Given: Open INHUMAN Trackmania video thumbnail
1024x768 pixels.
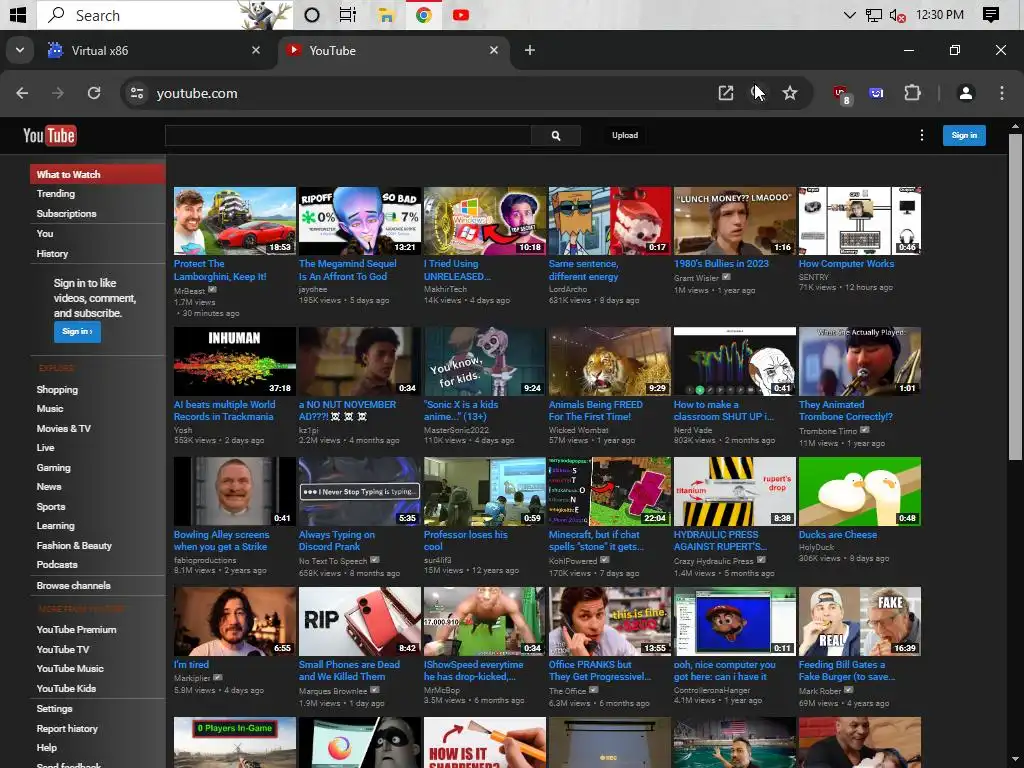Looking at the screenshot, I should click(234, 361).
